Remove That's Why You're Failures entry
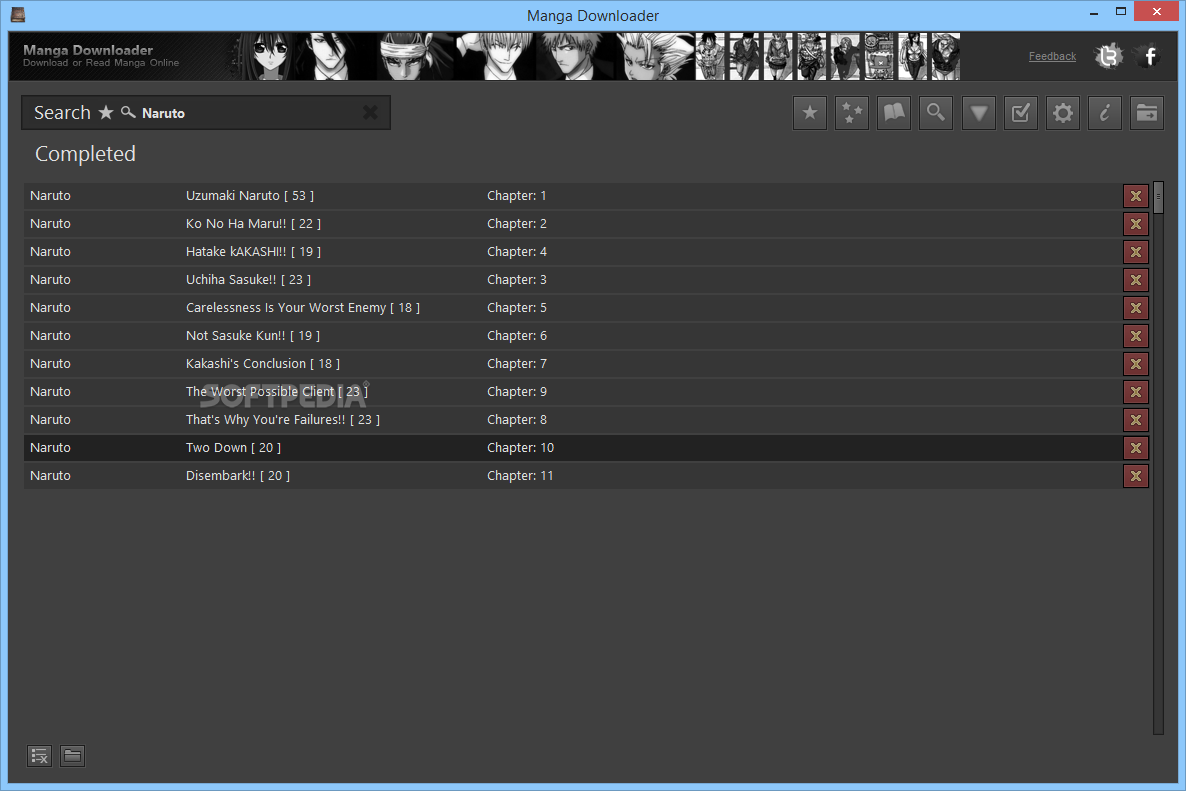Viewport: 1186px width, 791px height. [1135, 420]
